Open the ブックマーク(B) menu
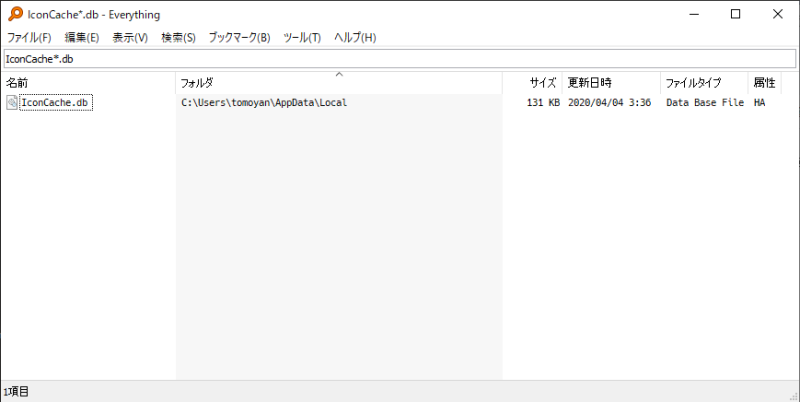 click(239, 37)
